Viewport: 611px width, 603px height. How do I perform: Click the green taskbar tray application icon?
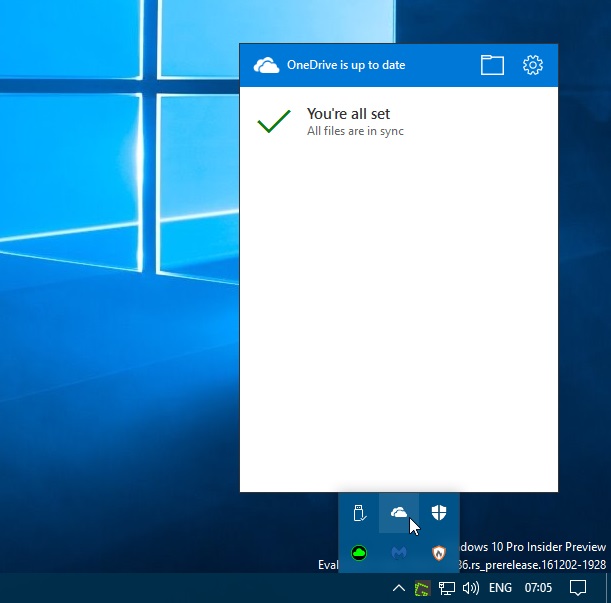click(x=422, y=588)
